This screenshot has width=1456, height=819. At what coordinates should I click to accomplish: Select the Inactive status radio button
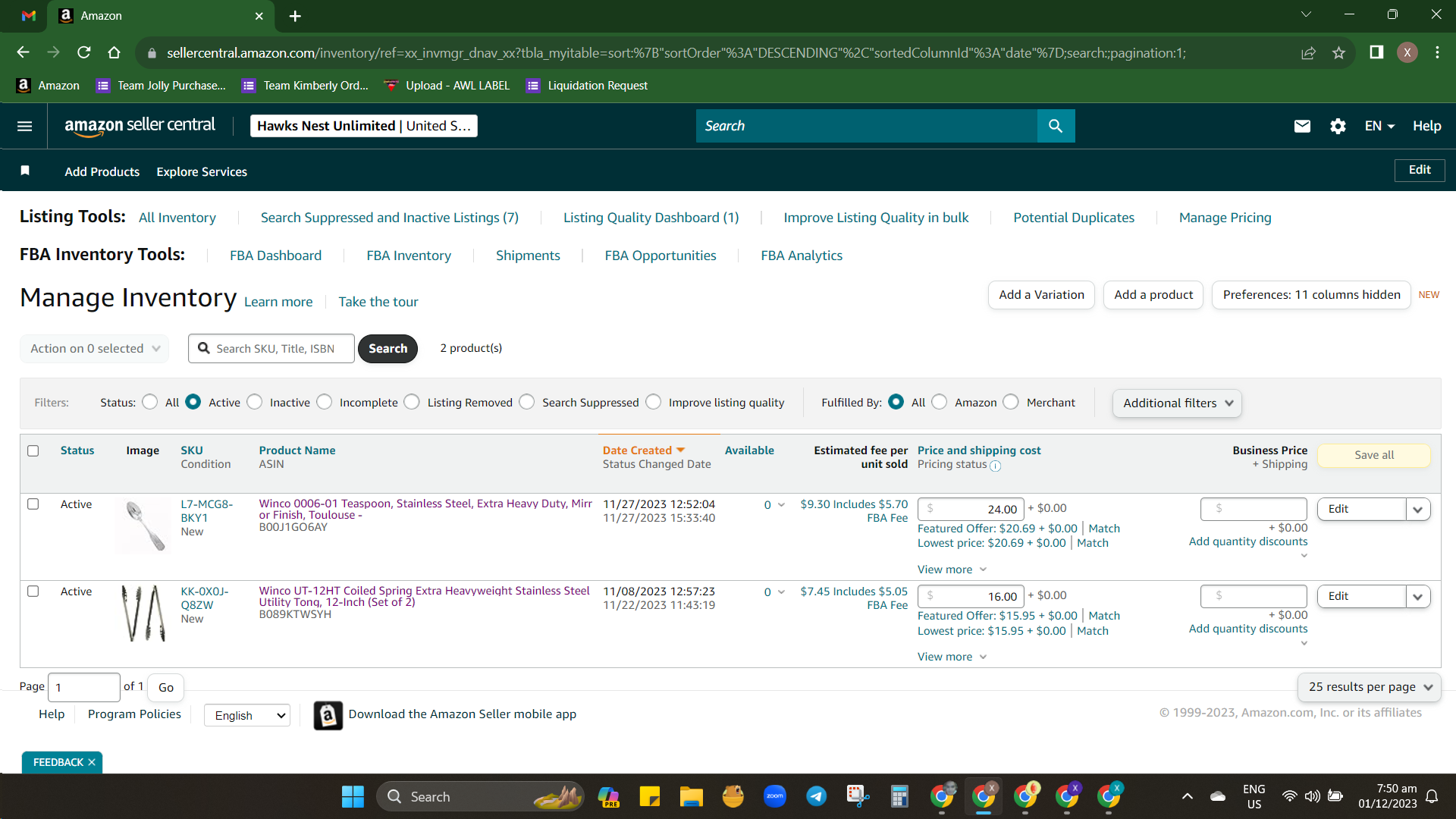coord(255,402)
